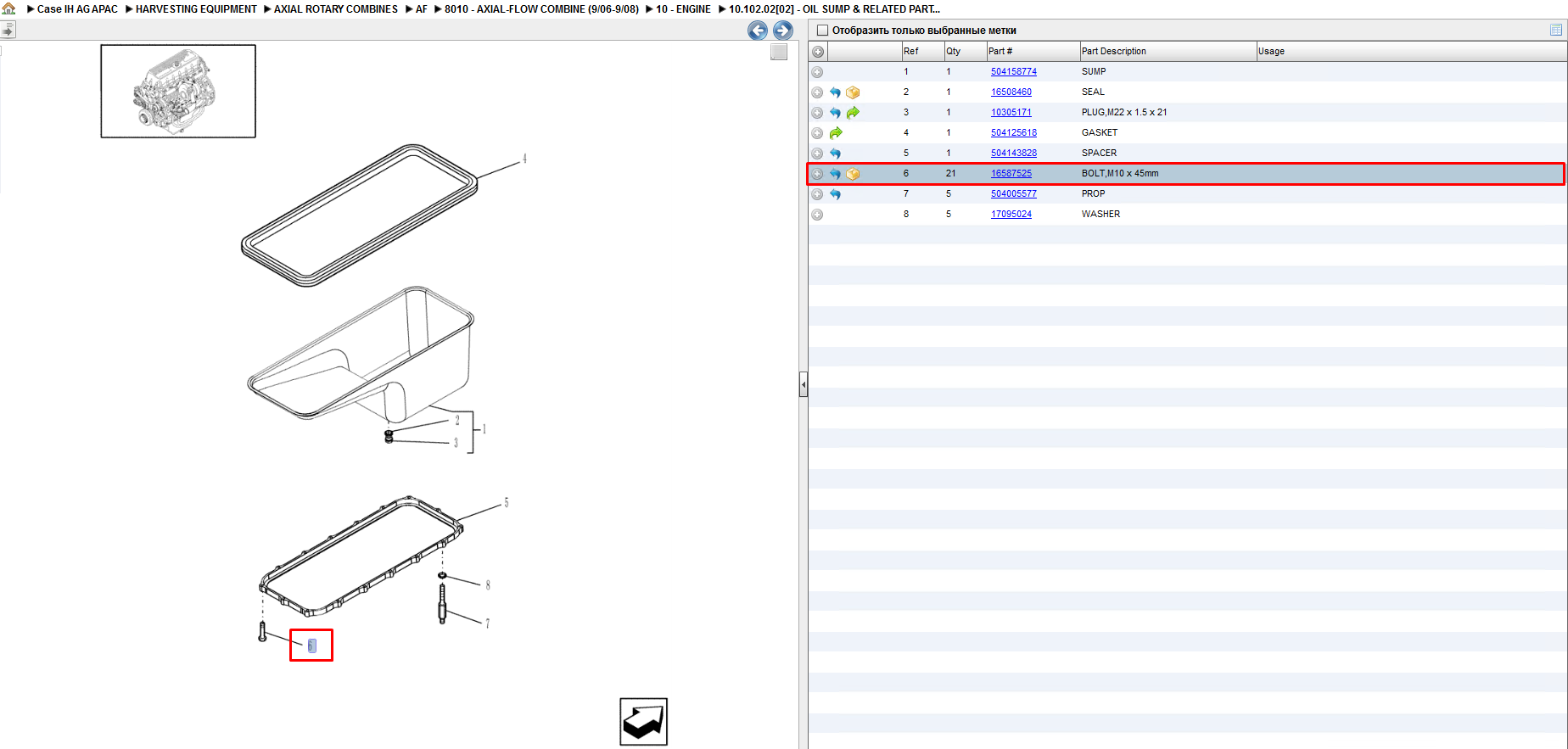
Task: Select callout 2 near drain seal
Action: coord(457,420)
